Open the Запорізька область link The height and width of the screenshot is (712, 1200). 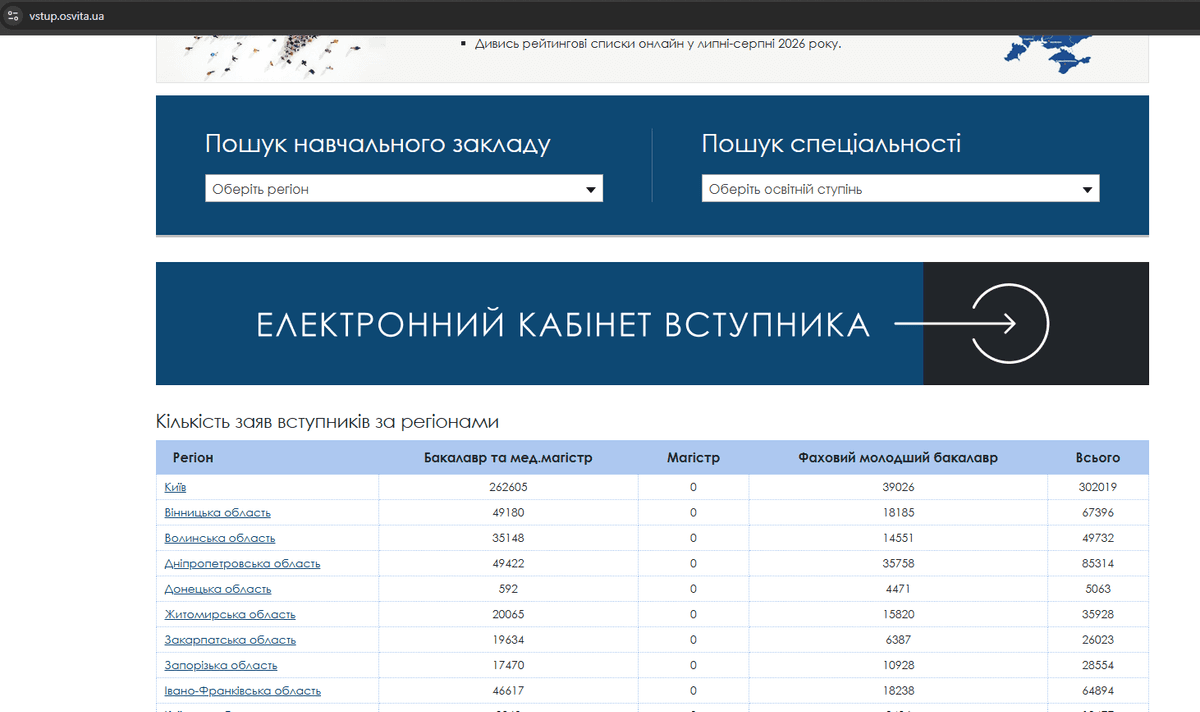point(221,665)
